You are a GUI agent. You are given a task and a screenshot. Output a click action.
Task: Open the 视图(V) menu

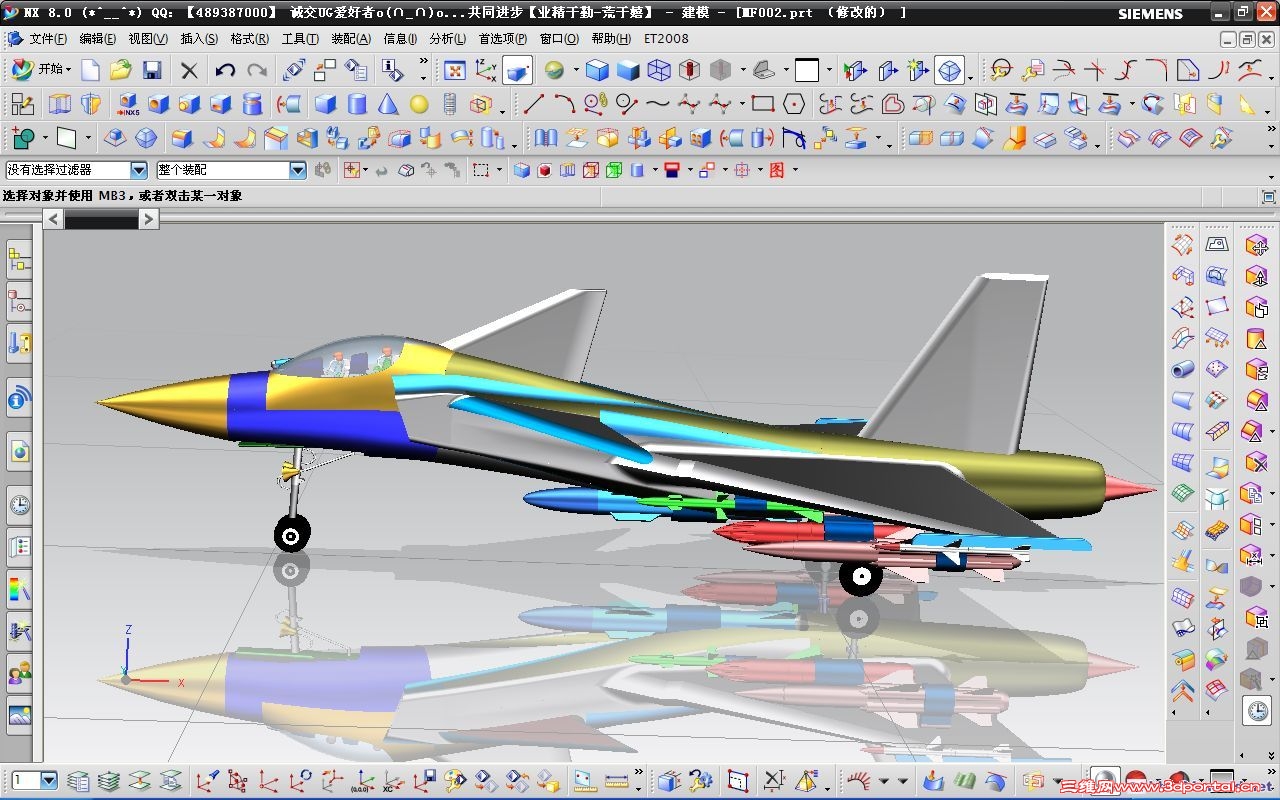coord(148,39)
